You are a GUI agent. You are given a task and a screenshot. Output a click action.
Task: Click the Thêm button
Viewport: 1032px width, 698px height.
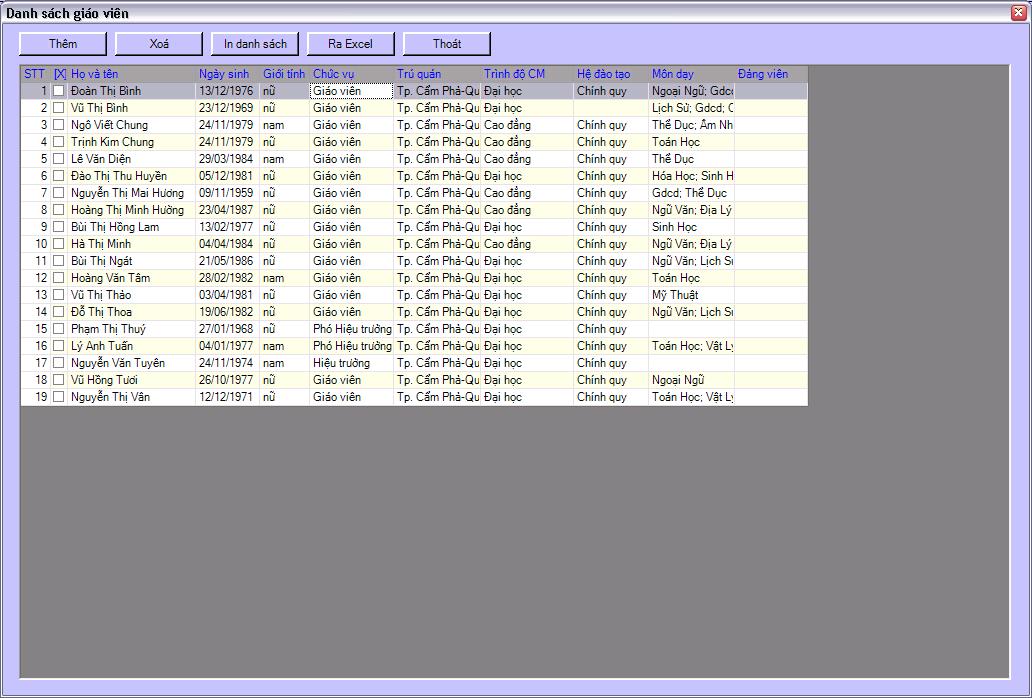click(63, 44)
